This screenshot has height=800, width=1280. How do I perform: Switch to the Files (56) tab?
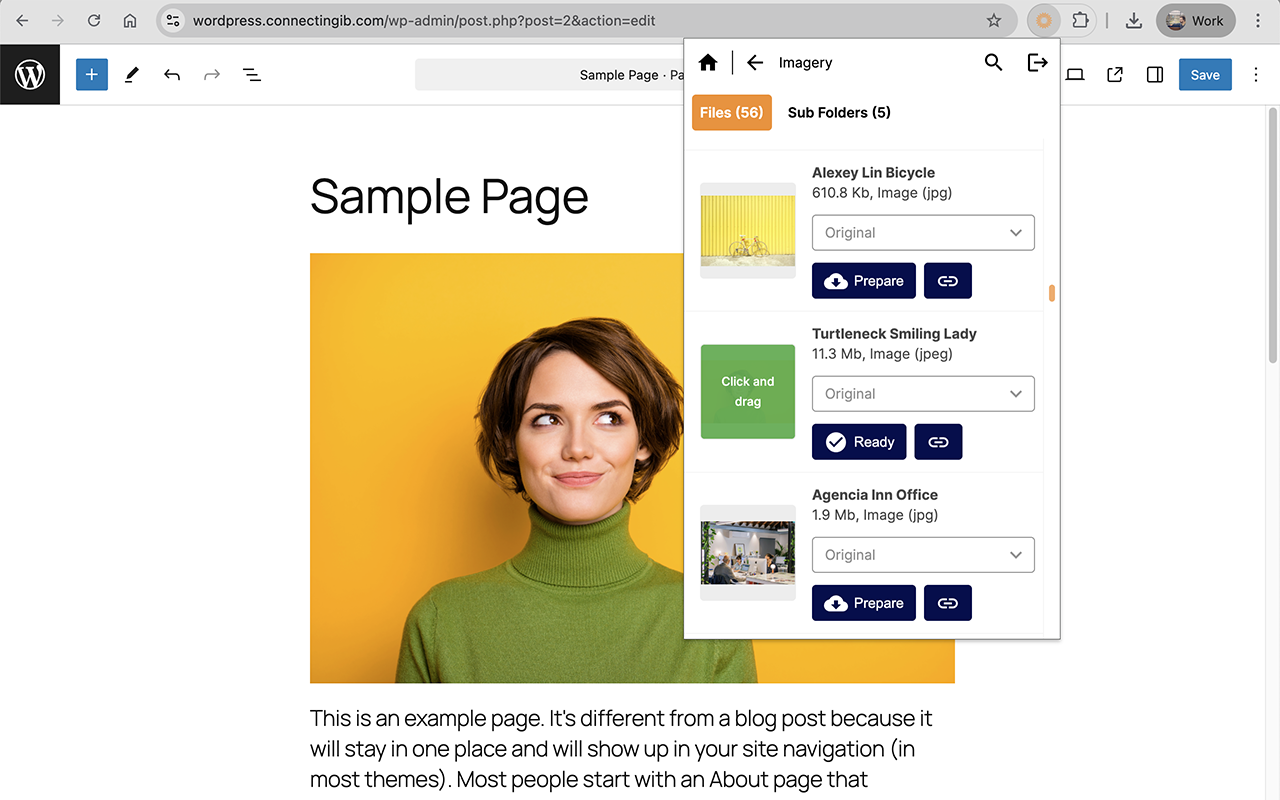coord(732,112)
